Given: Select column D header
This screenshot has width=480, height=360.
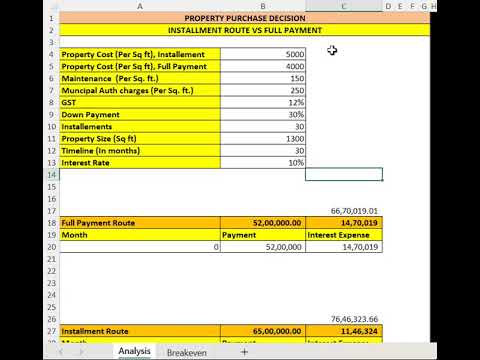Looking at the screenshot, I should (388, 6).
